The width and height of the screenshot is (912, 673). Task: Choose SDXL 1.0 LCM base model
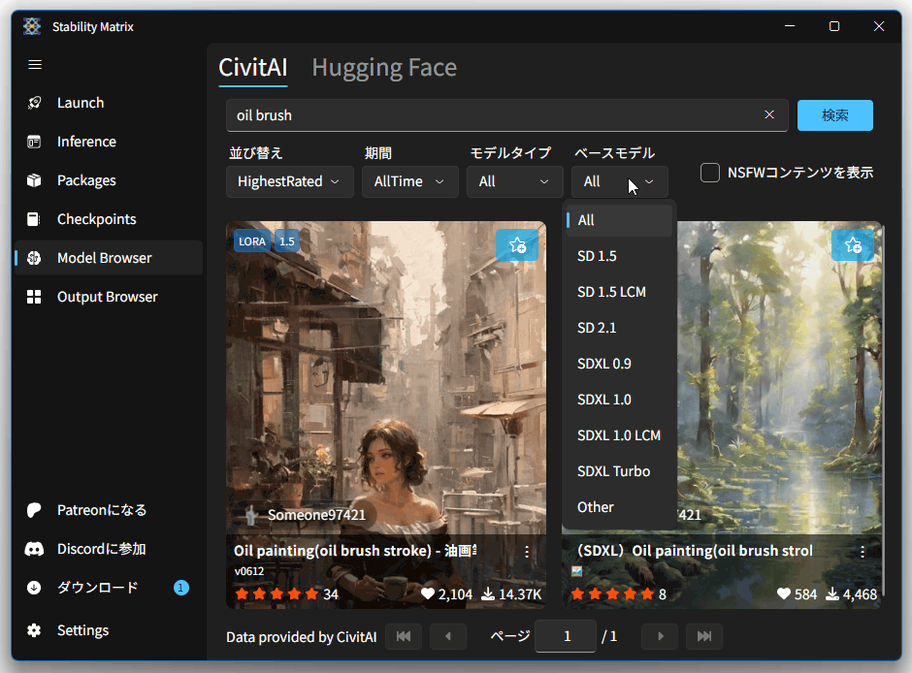click(x=619, y=436)
